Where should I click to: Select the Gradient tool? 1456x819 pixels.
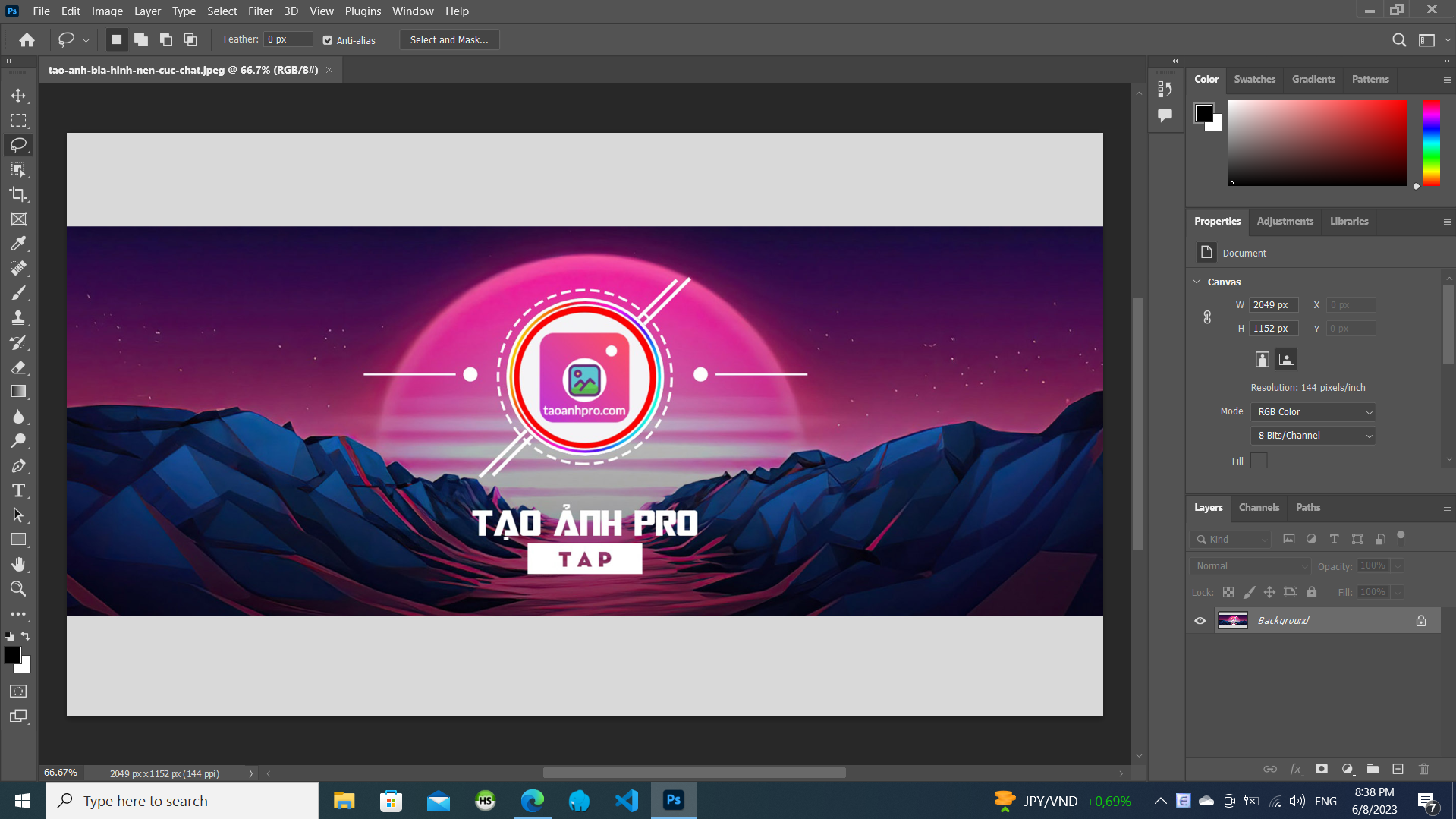click(x=18, y=392)
